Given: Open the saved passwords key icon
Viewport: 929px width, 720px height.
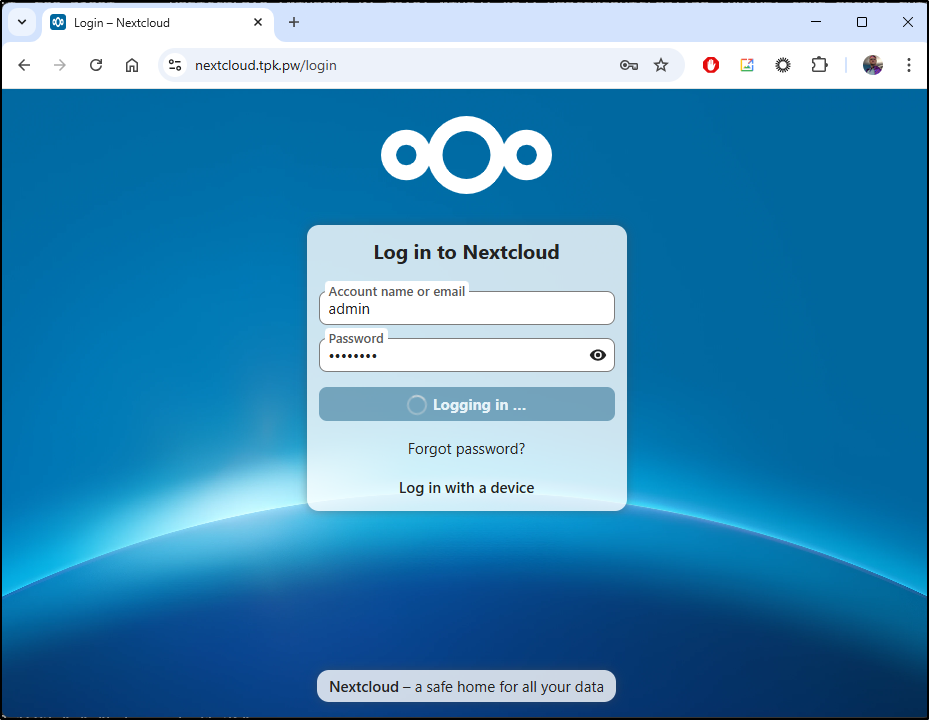Looking at the screenshot, I should [x=628, y=65].
